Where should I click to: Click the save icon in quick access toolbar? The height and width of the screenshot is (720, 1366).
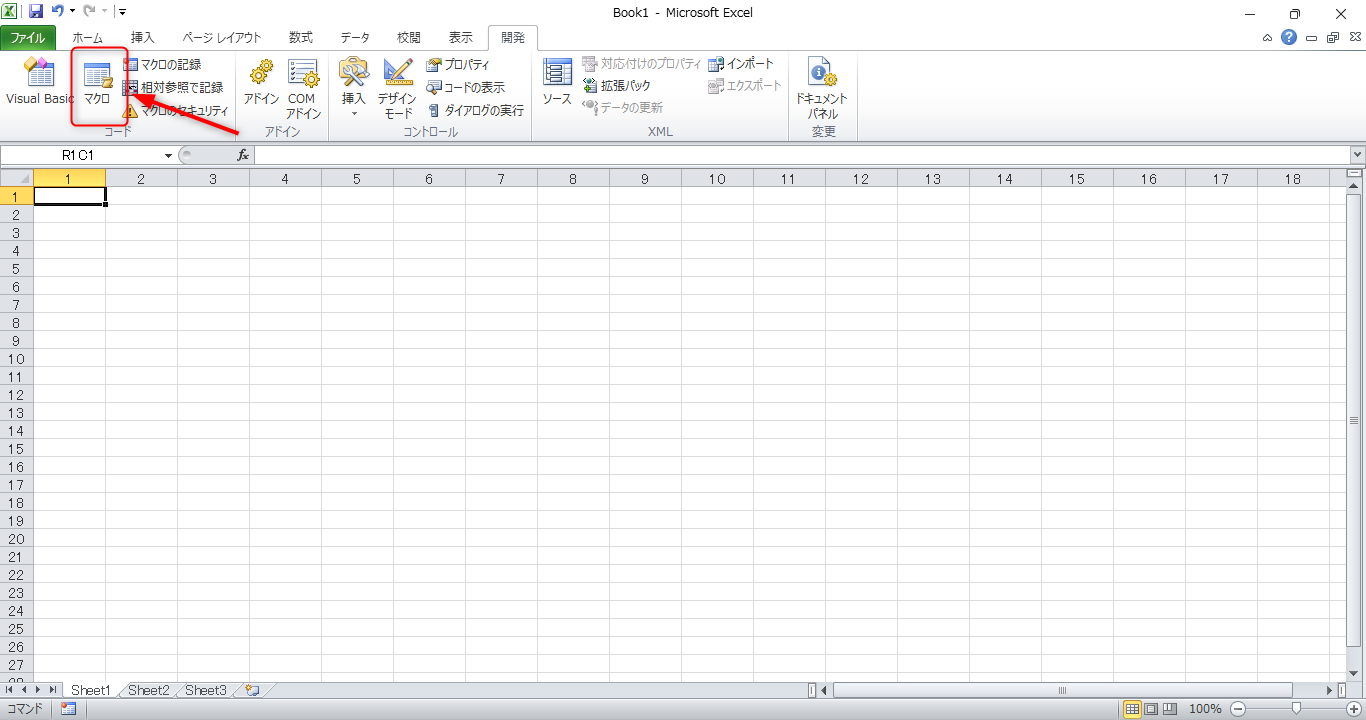[36, 12]
